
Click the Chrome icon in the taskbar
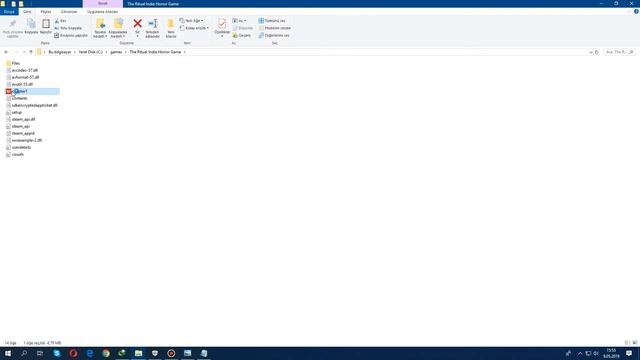(106, 353)
